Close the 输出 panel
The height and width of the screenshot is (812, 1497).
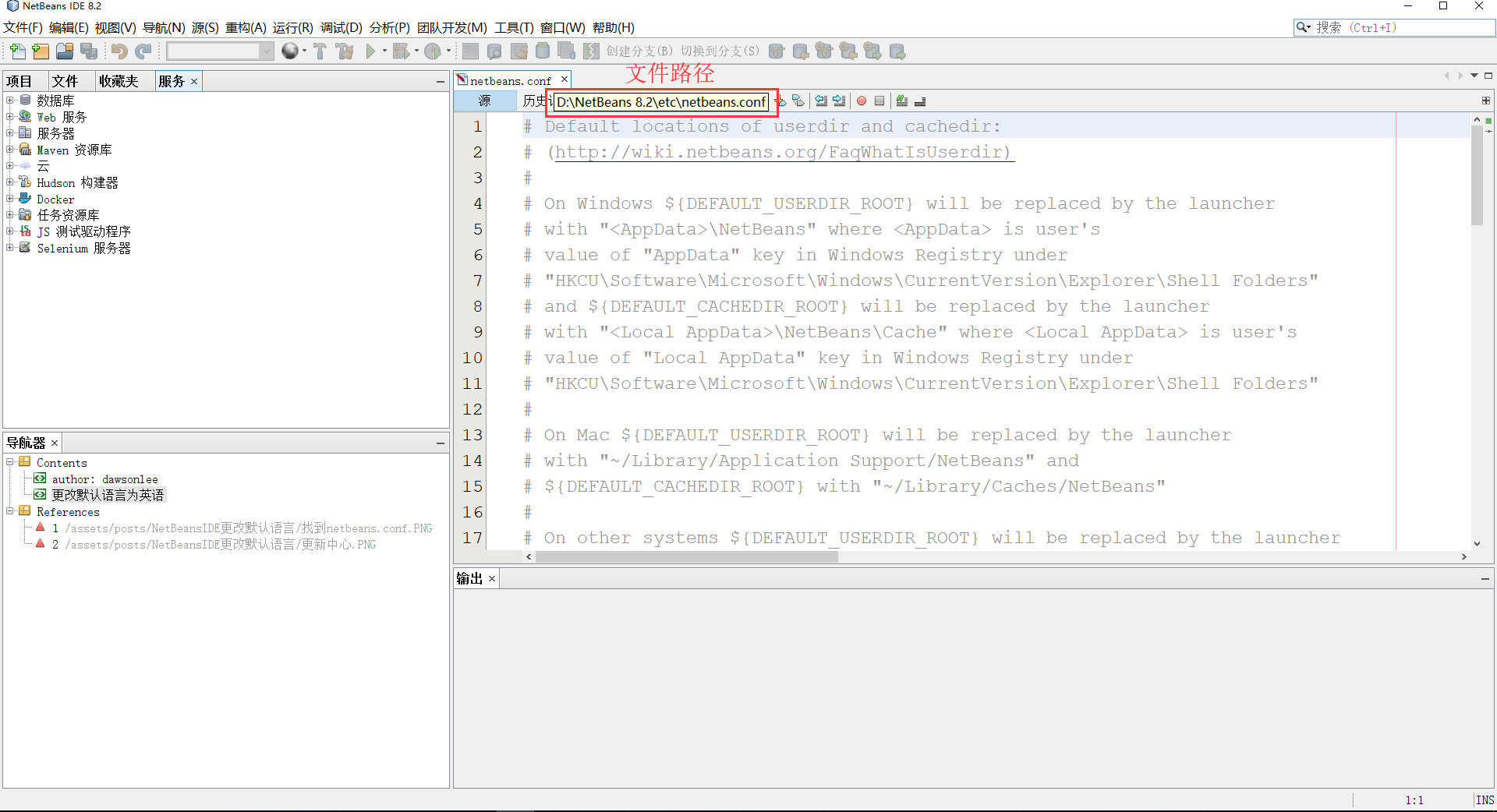pyautogui.click(x=492, y=578)
